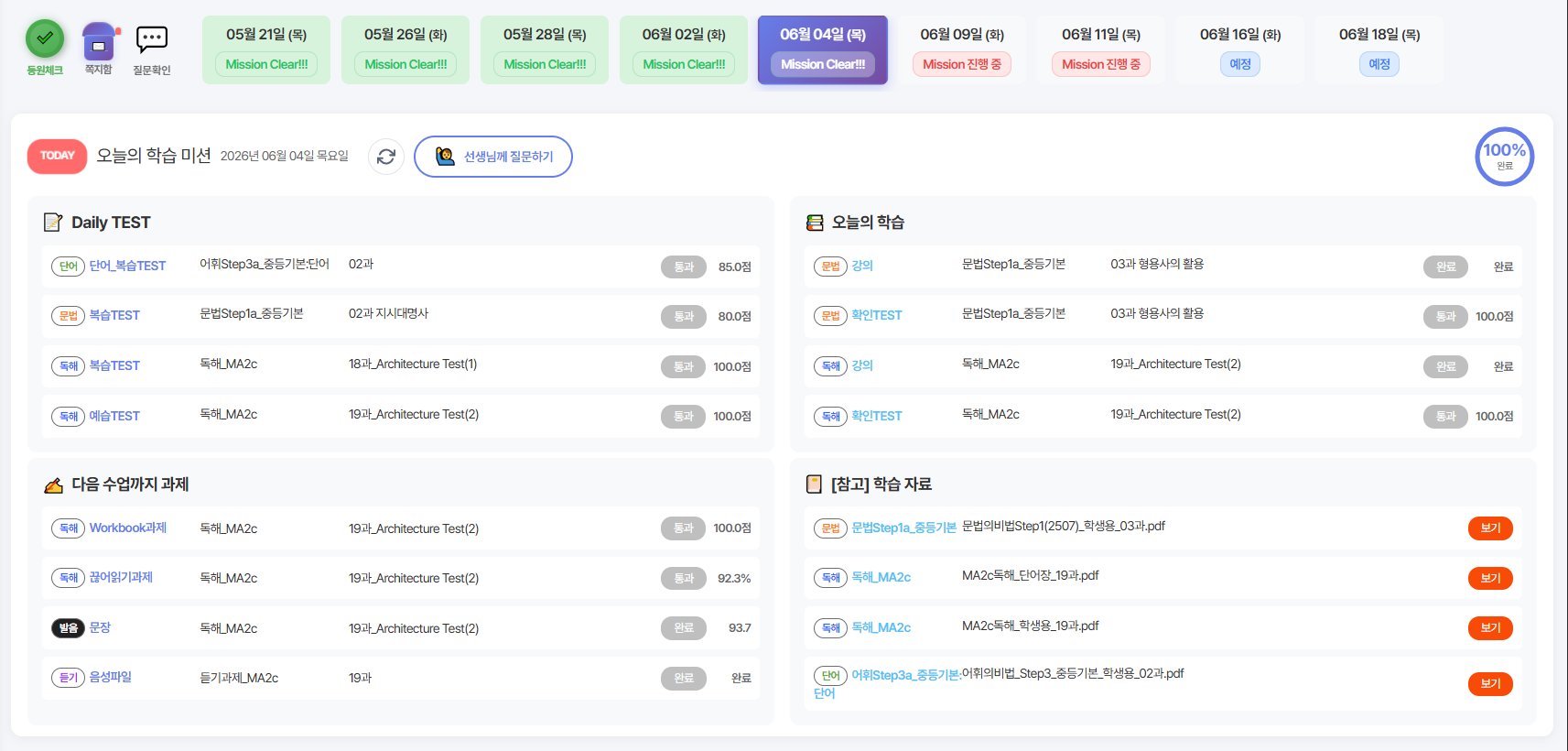
Task: Click the 다음 수업까지 과제 pencil icon
Action: 54,484
